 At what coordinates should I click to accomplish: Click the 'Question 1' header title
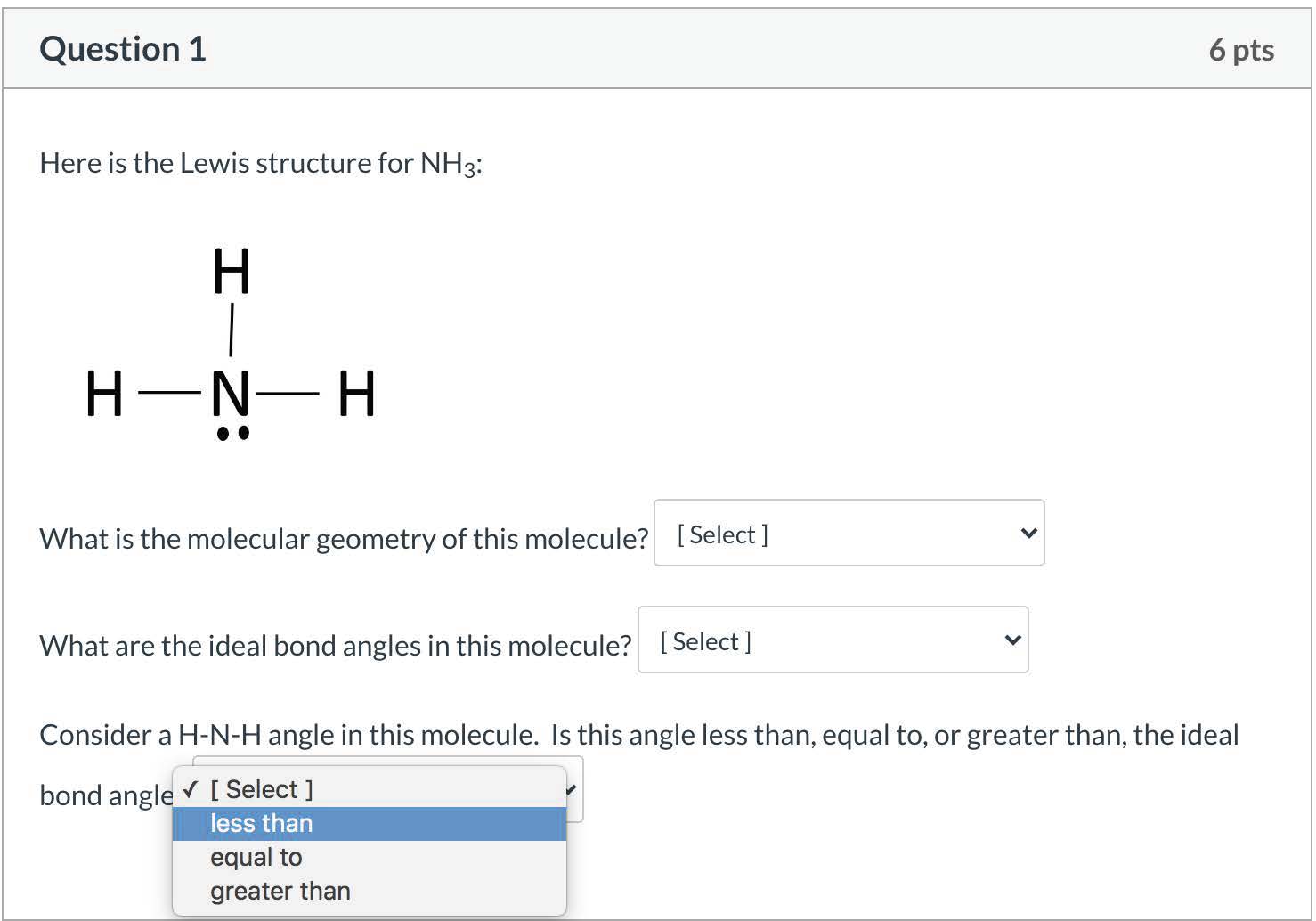(x=123, y=49)
